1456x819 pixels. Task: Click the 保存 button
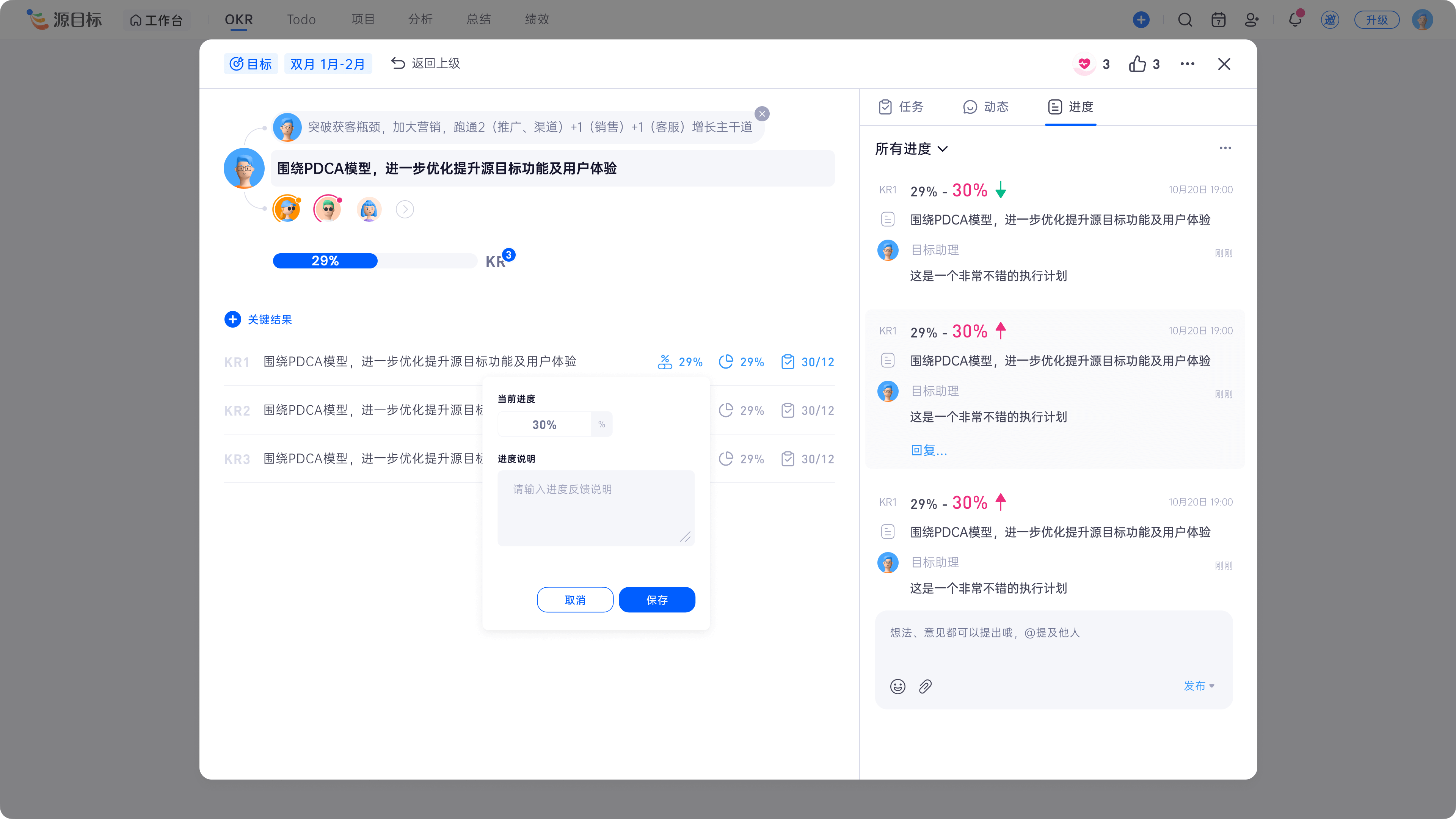(x=657, y=600)
